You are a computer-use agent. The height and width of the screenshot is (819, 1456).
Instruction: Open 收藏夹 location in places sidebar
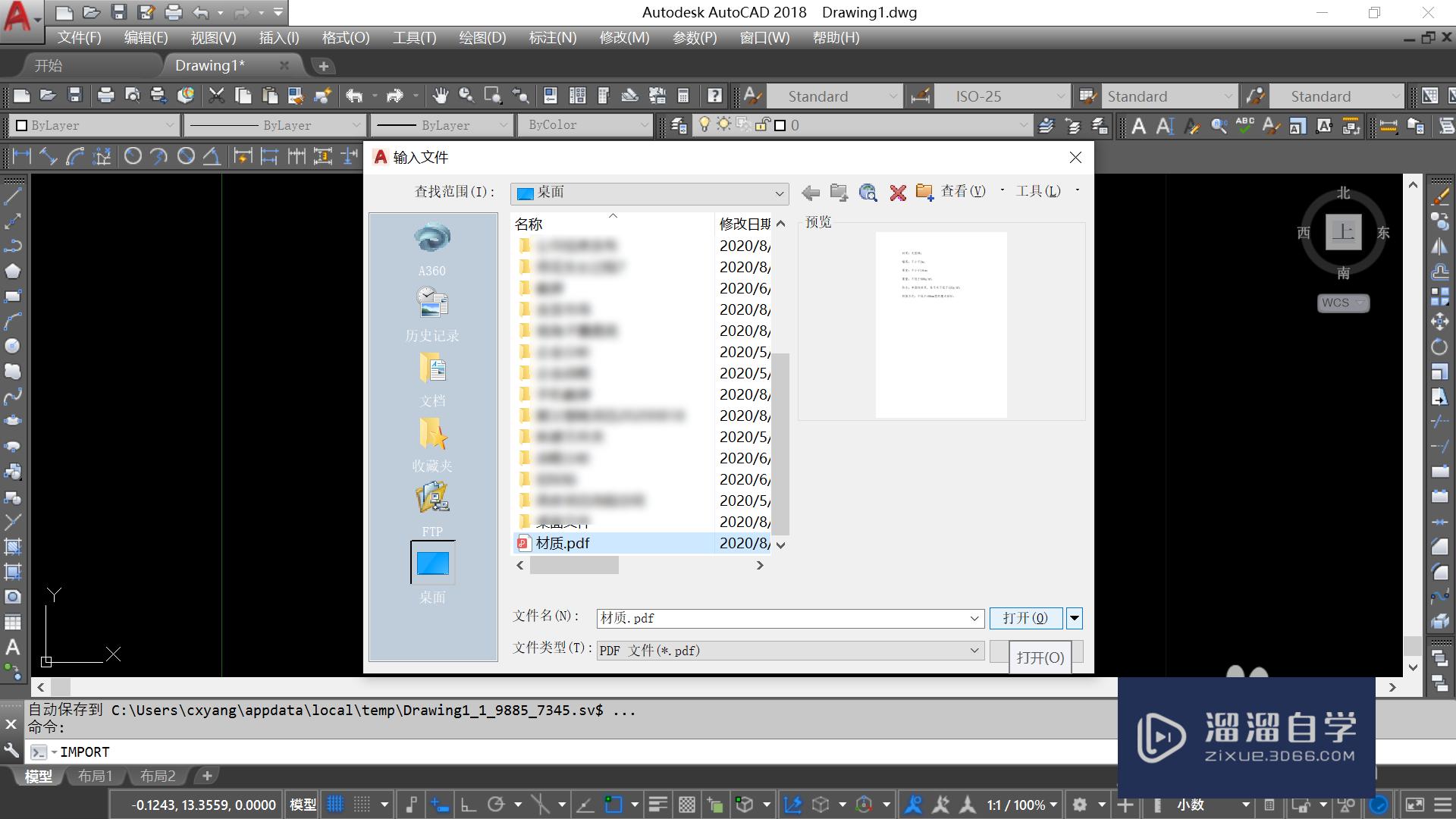[432, 444]
